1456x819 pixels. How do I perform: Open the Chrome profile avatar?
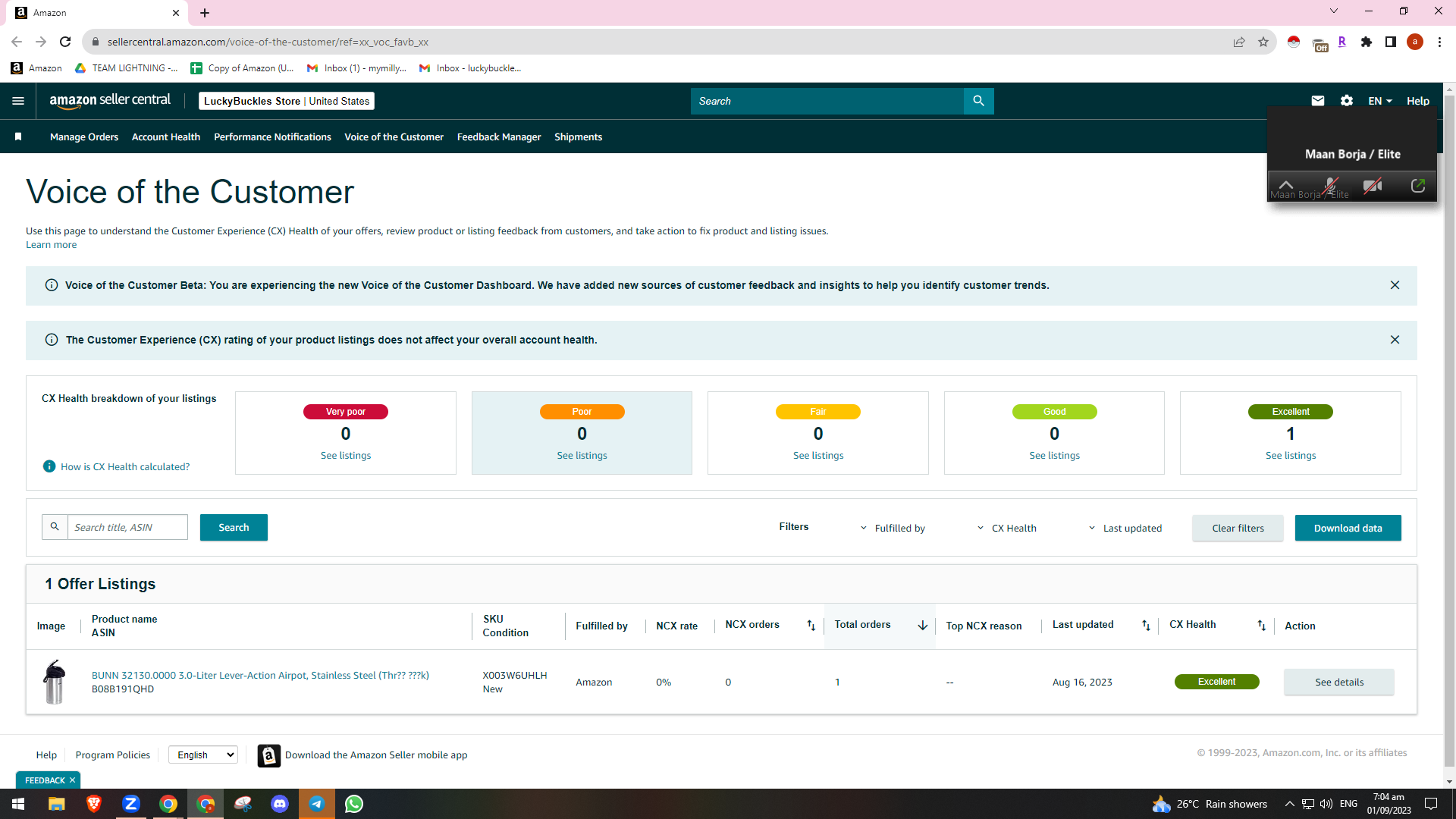point(1415,42)
